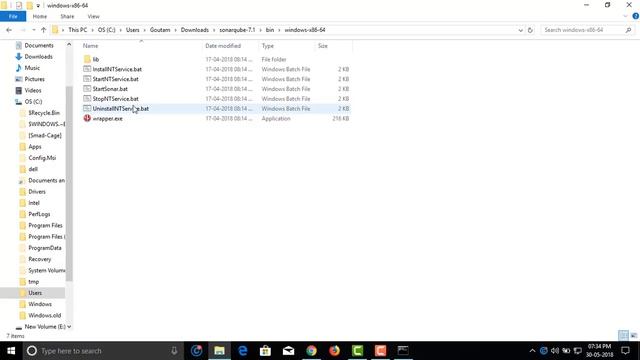Viewport: 640px width, 360px height.
Task: Open Mail app from taskbar
Action: tap(288, 351)
